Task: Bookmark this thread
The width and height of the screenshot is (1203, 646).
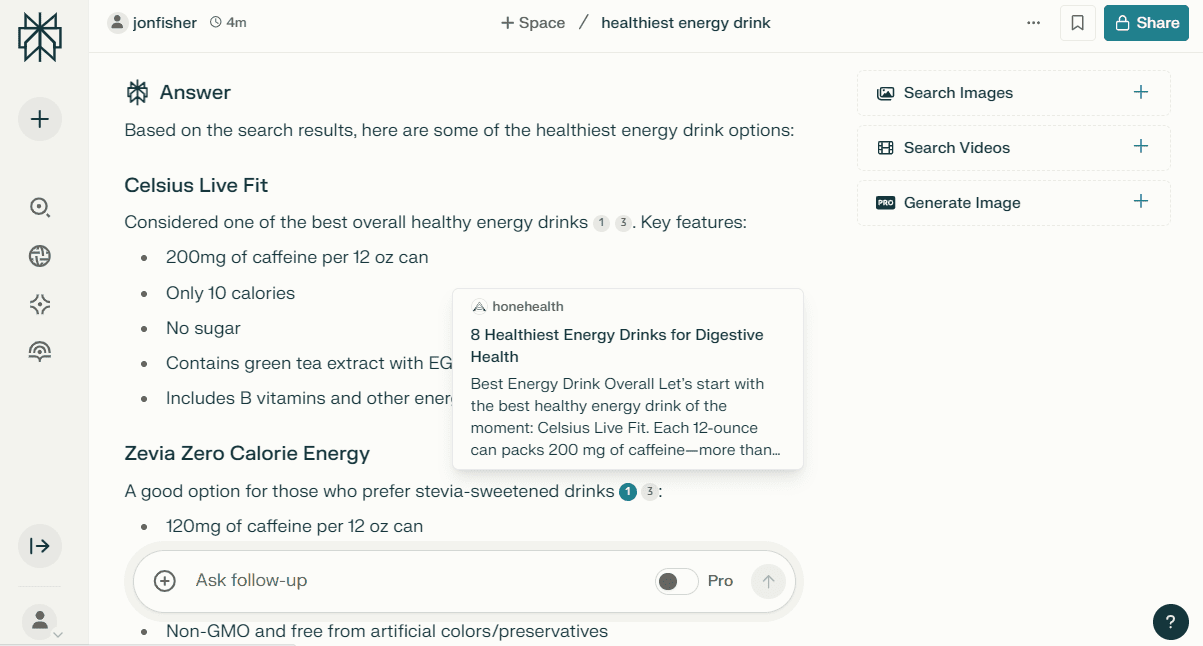Action: coord(1077,23)
